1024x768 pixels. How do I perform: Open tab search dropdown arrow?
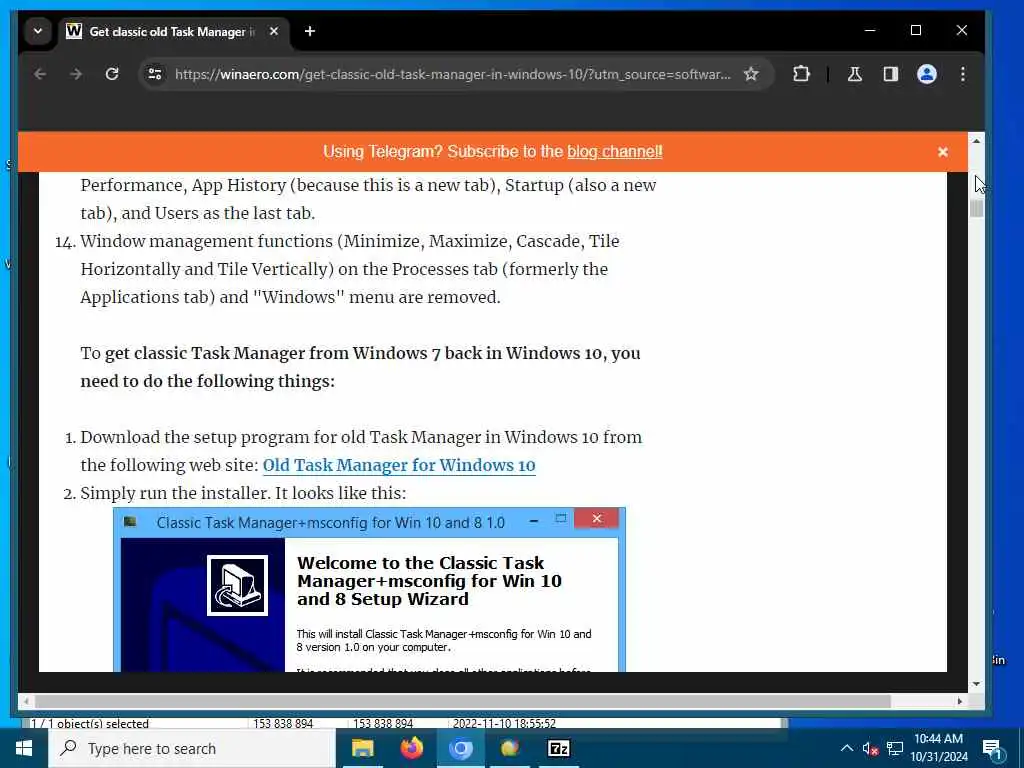tap(38, 31)
